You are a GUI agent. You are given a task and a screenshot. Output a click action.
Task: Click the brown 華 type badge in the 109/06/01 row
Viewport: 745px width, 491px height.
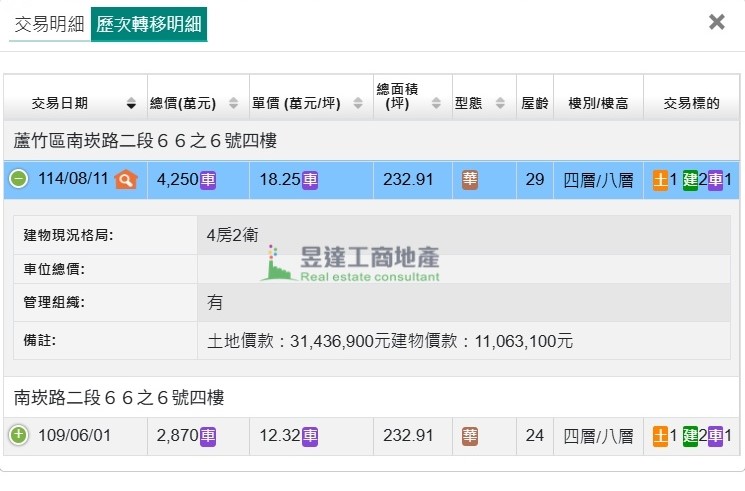click(x=470, y=436)
